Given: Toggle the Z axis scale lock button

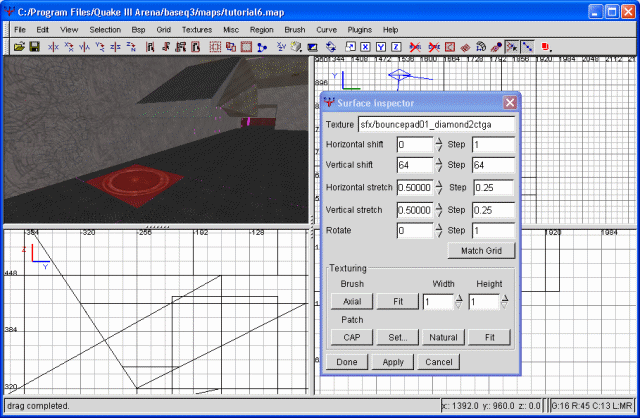Looking at the screenshot, I should 396,47.
